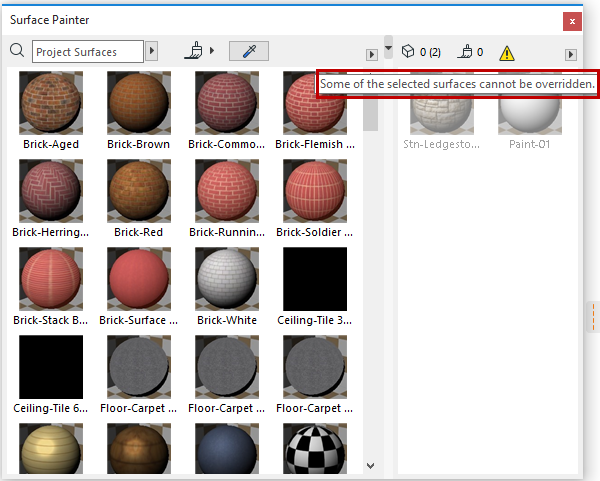Close the Surface Painter window

pos(572,20)
